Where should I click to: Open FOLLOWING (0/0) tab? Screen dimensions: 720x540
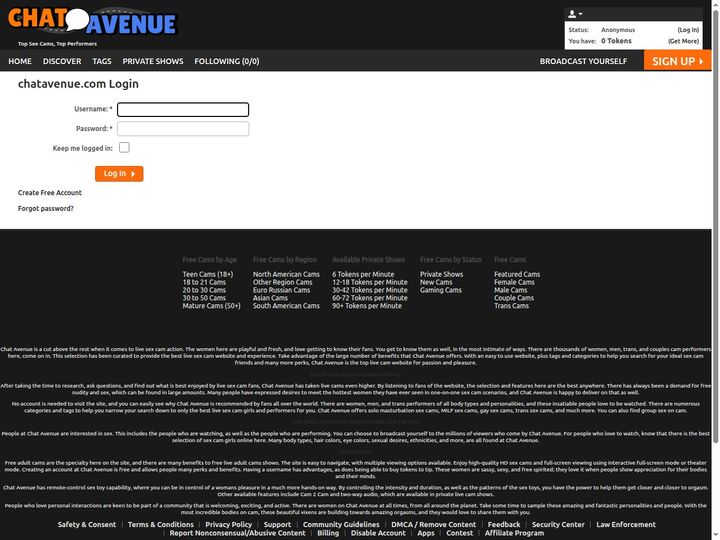pos(227,61)
